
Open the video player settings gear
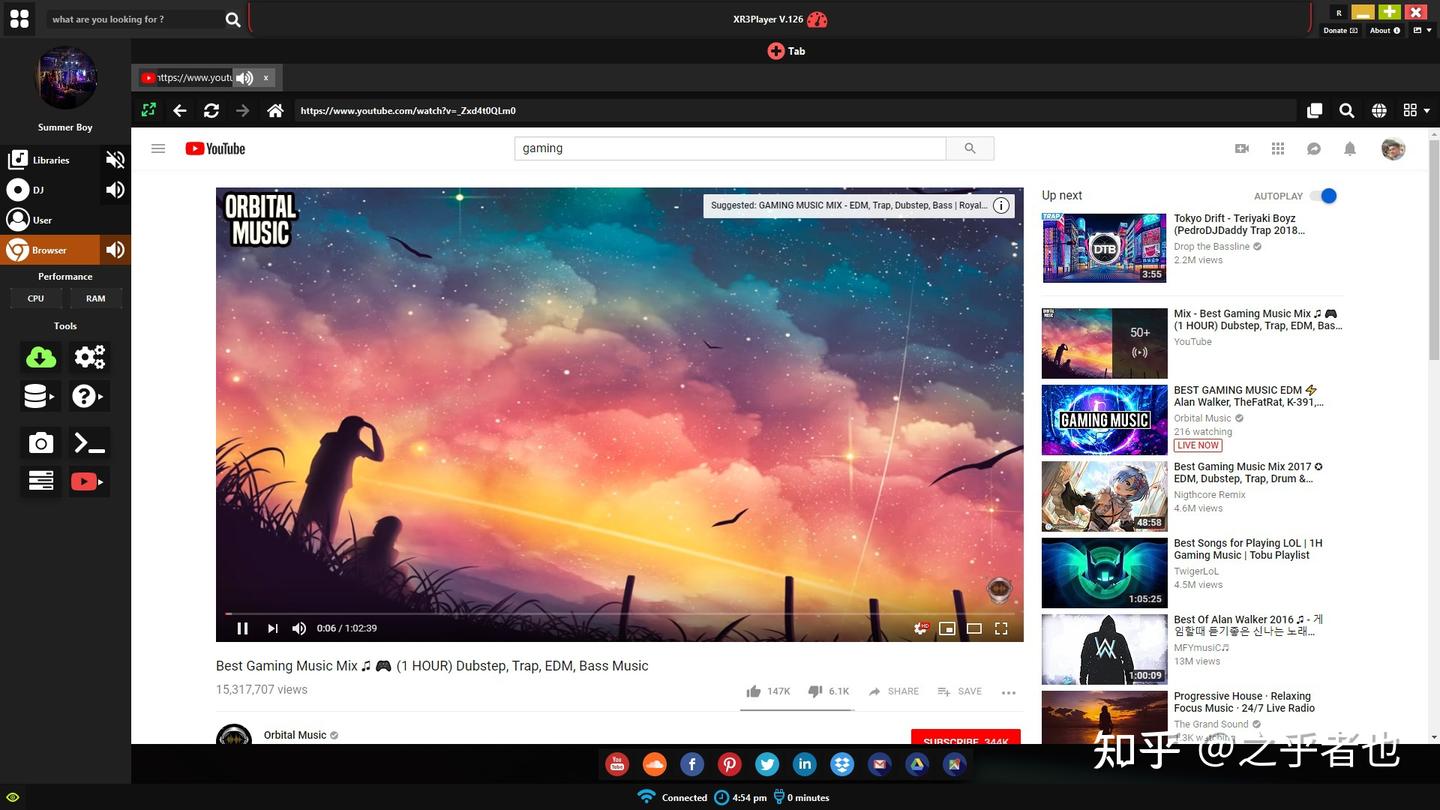[921, 628]
